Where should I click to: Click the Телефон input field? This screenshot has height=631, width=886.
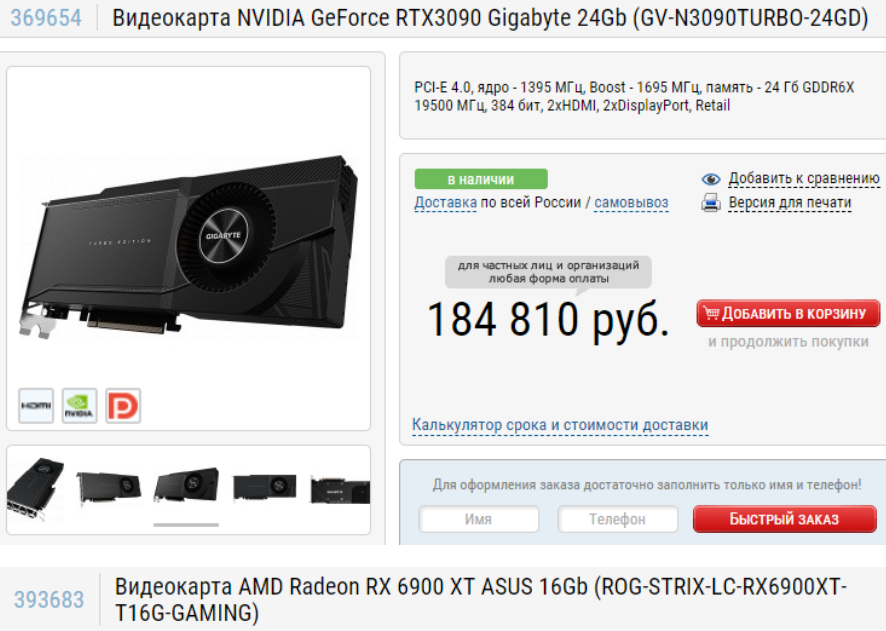point(618,519)
